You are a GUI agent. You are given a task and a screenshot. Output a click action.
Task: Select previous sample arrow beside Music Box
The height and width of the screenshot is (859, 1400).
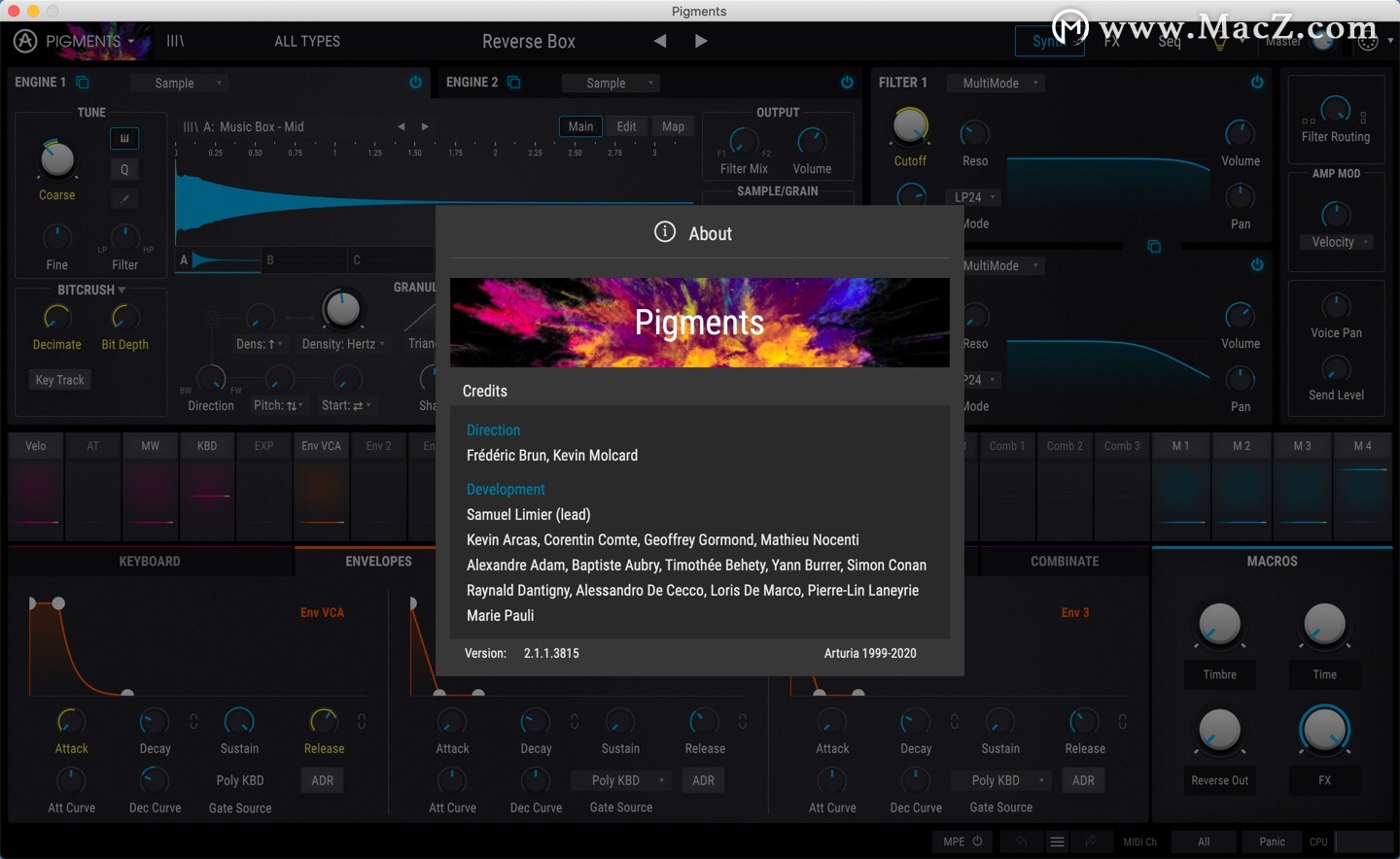401,126
